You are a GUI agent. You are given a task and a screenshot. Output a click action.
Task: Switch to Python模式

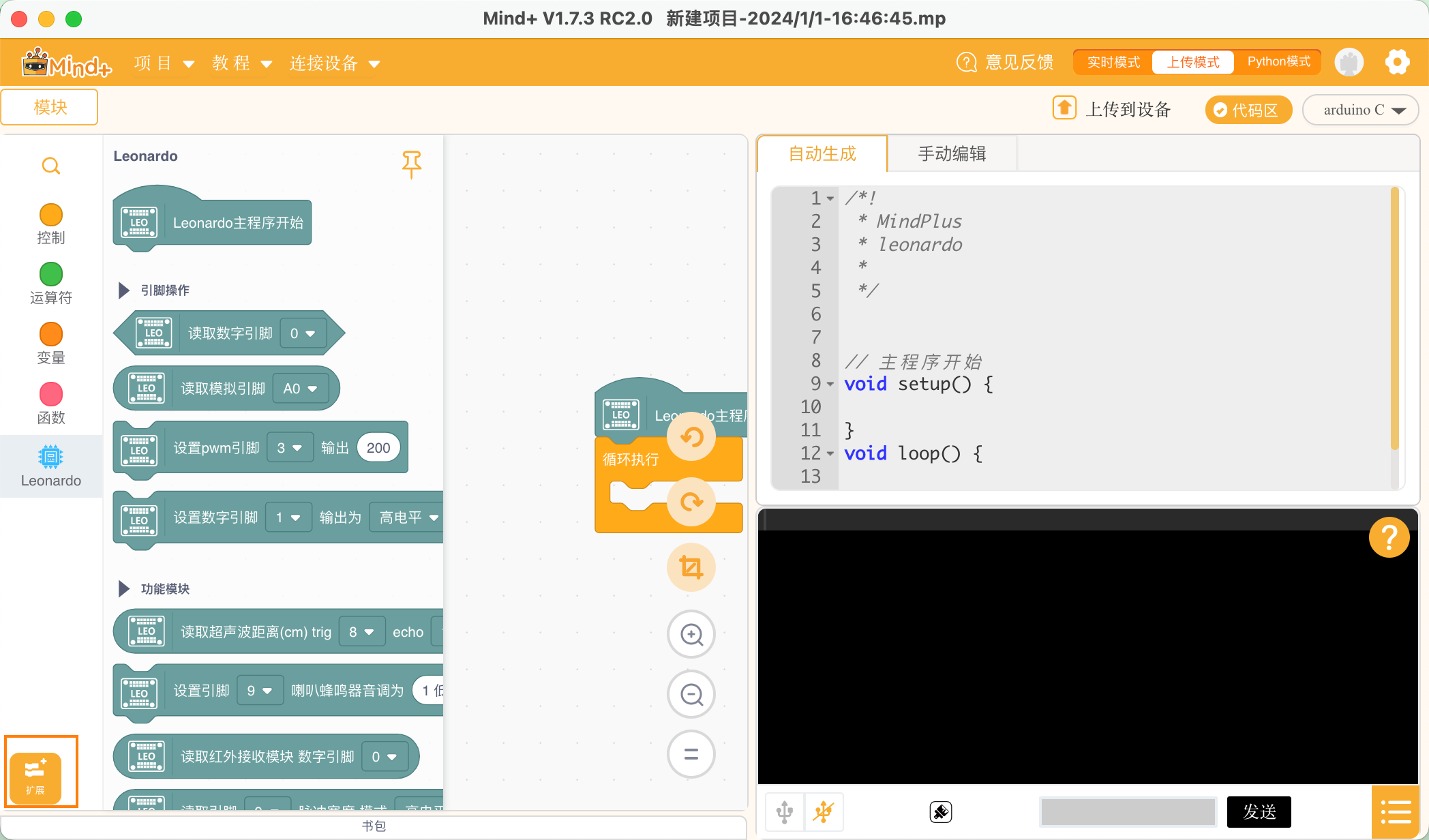[1279, 62]
